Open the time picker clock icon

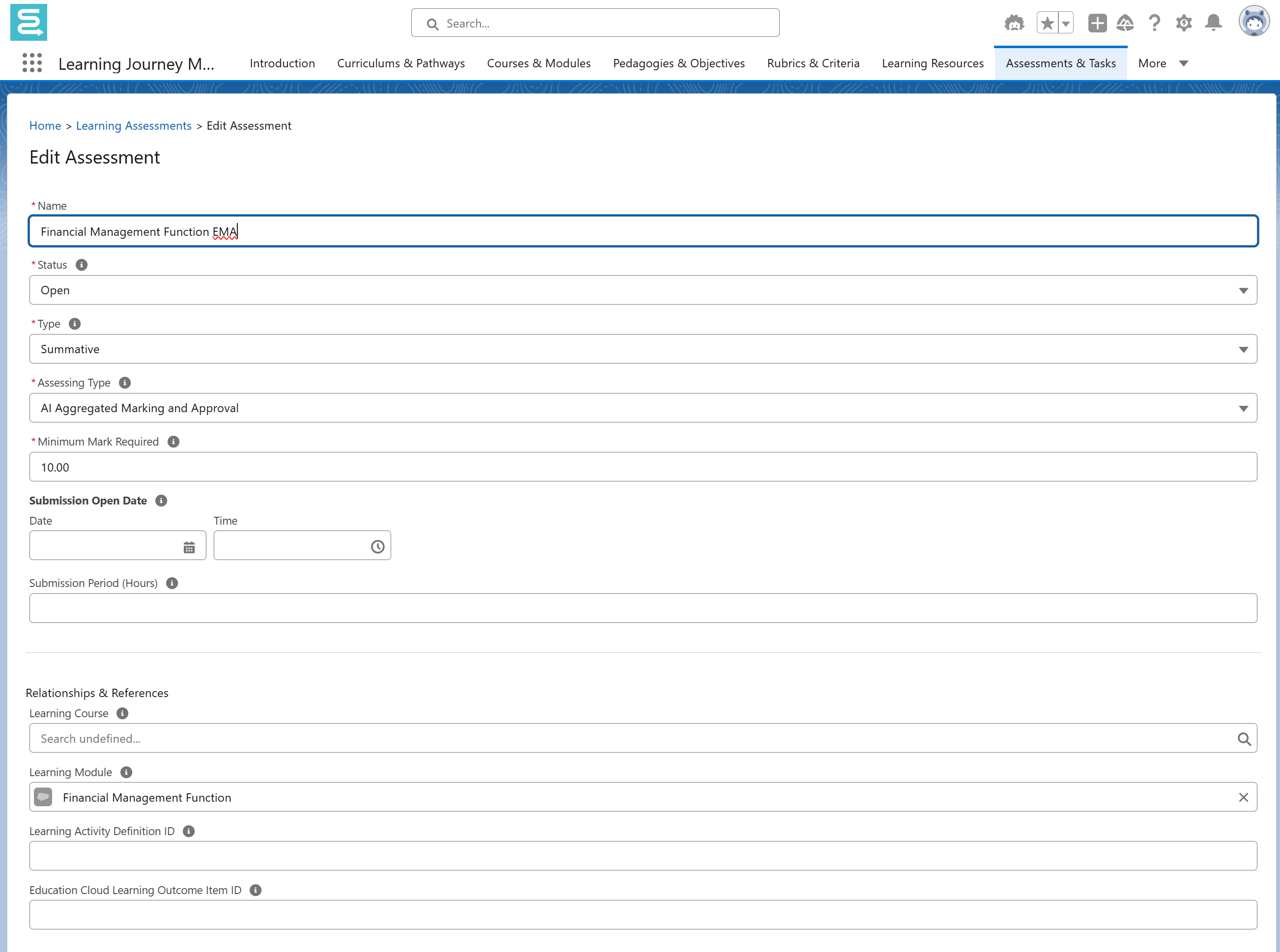click(x=377, y=547)
